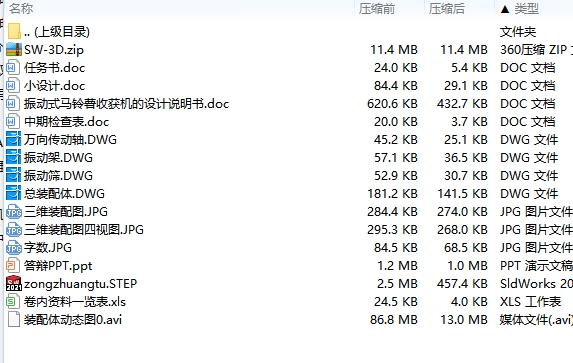573x363 pixels.
Task: Click the 457.4 KB compressed size value
Action: (x=462, y=284)
